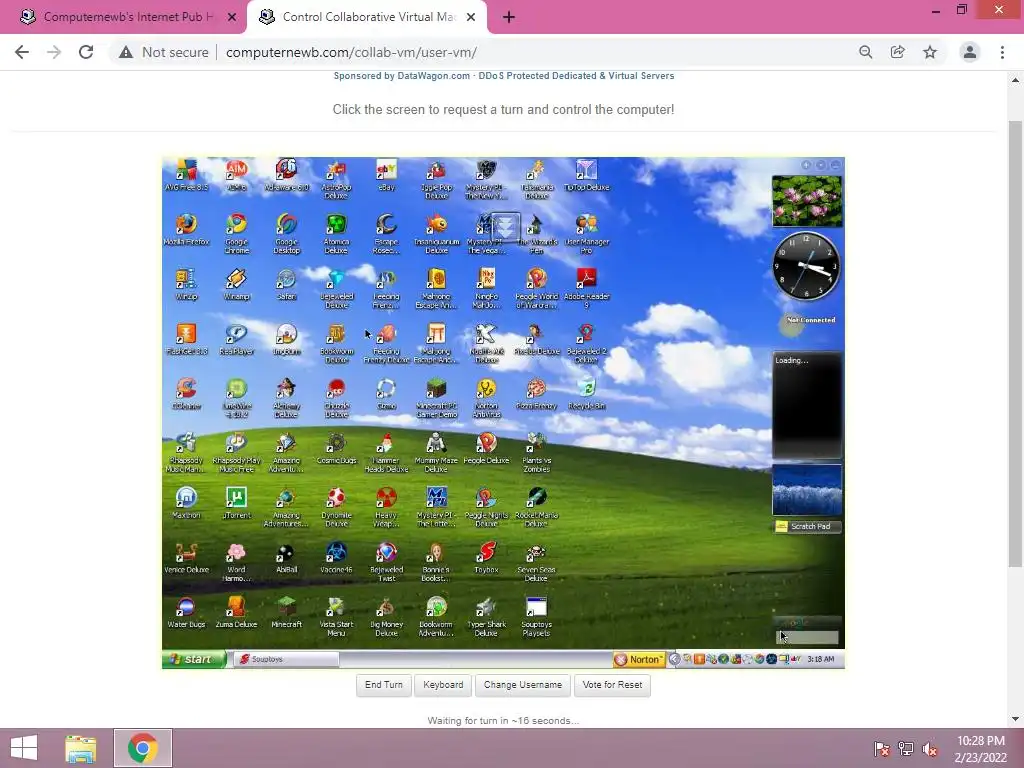The height and width of the screenshot is (768, 1024).
Task: Click the blue frost picture gadget
Action: pos(807,490)
